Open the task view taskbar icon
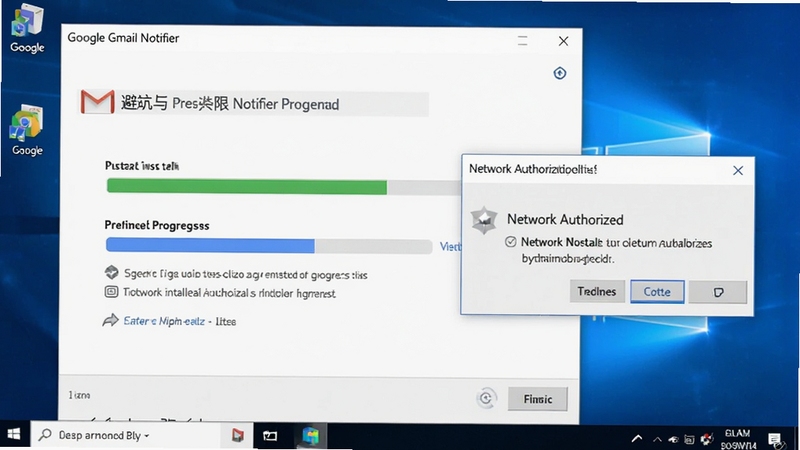 [270, 436]
